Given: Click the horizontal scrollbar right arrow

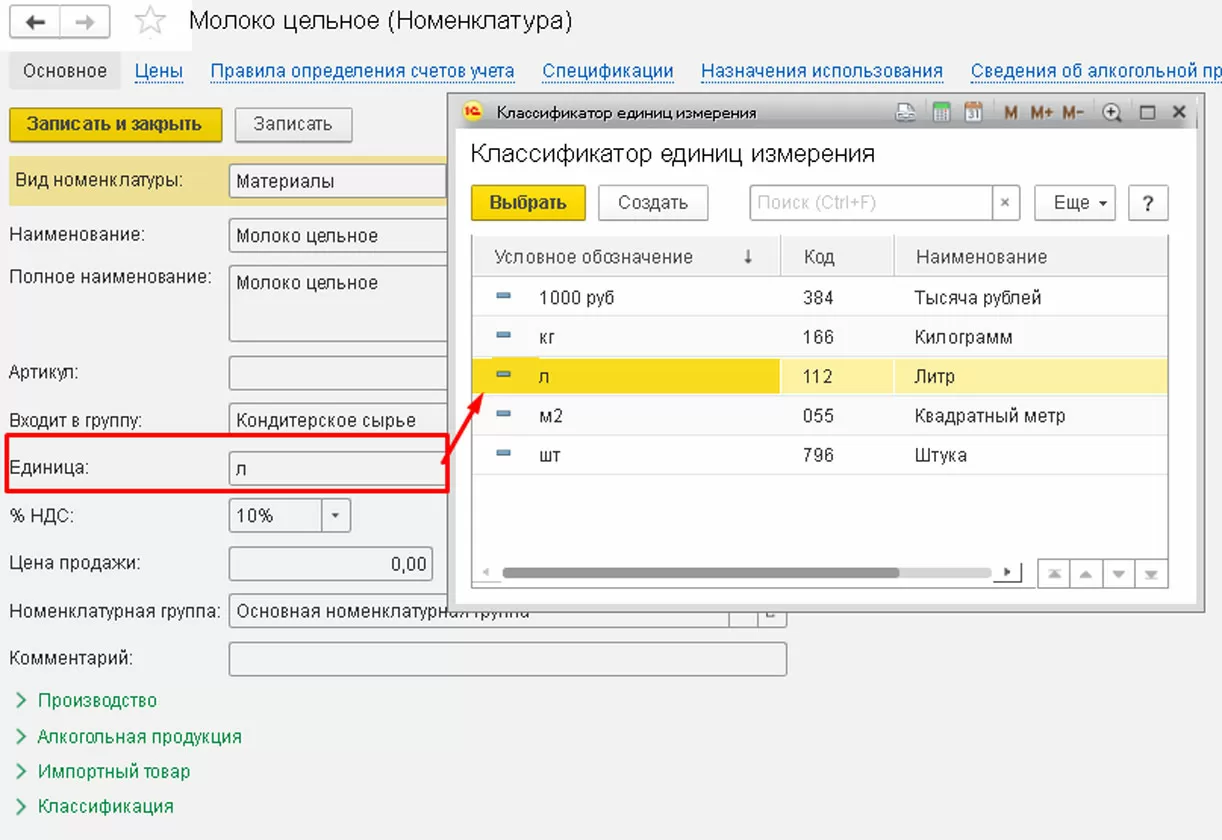Looking at the screenshot, I should coord(1008,573).
